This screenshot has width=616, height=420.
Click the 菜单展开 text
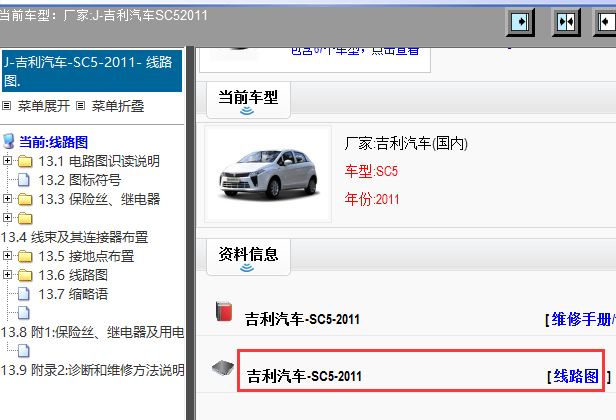click(x=44, y=106)
